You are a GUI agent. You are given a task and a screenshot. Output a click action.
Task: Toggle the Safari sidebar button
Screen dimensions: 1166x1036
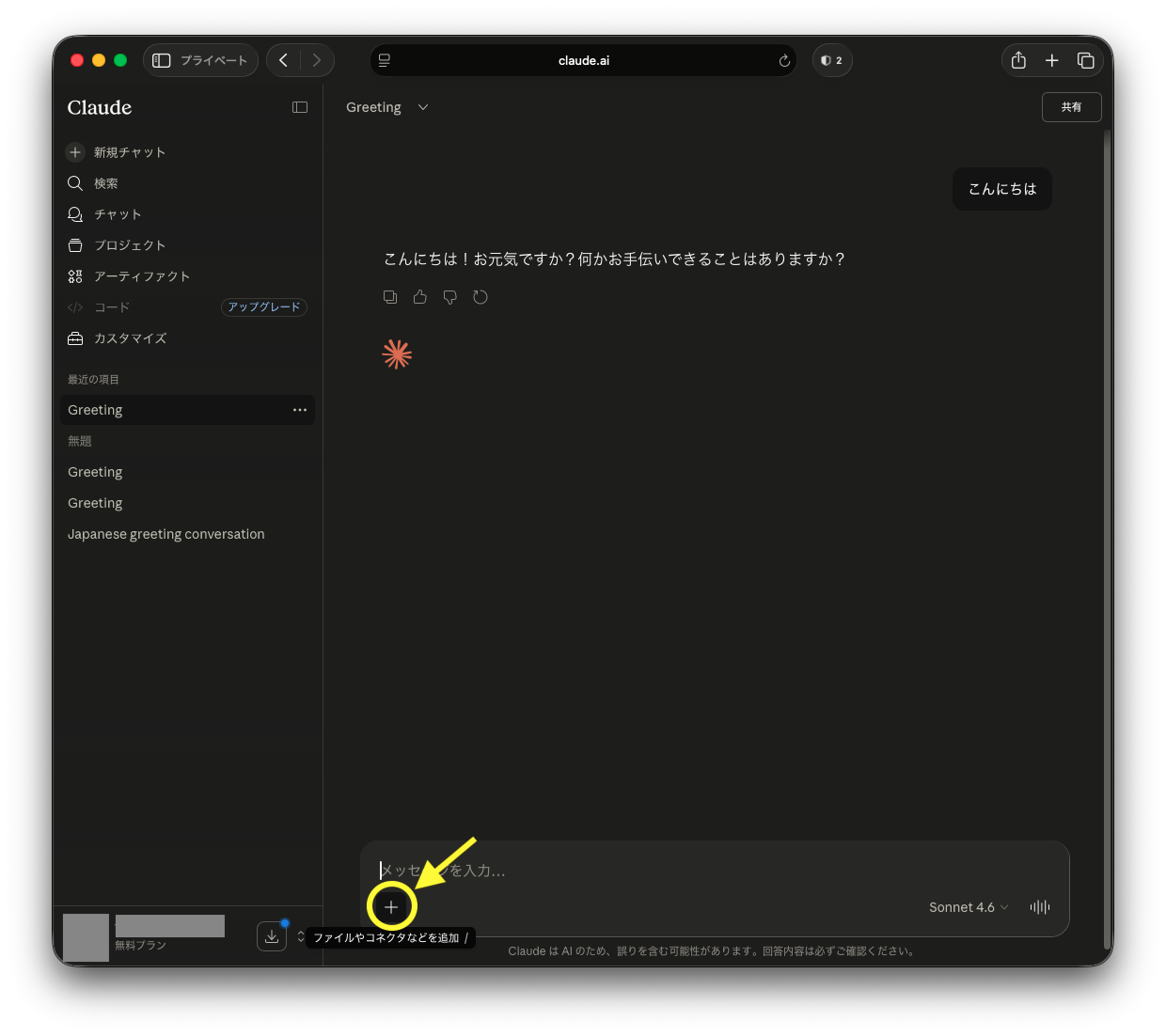pyautogui.click(x=162, y=60)
